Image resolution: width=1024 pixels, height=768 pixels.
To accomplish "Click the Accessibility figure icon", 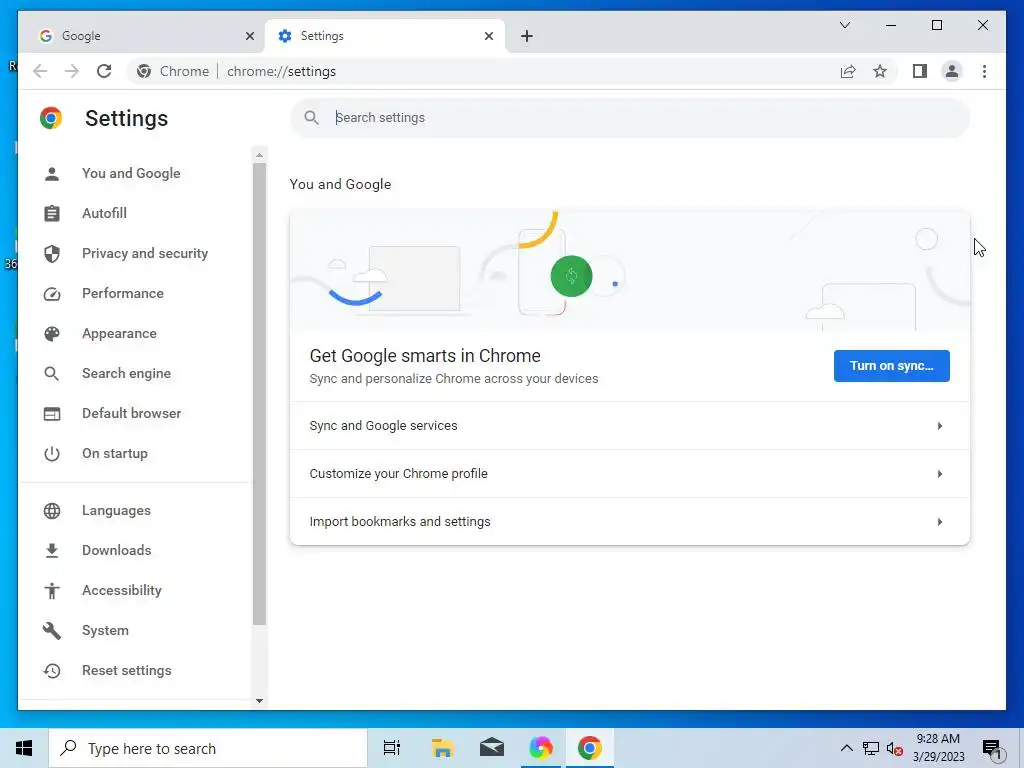I will (x=52, y=590).
